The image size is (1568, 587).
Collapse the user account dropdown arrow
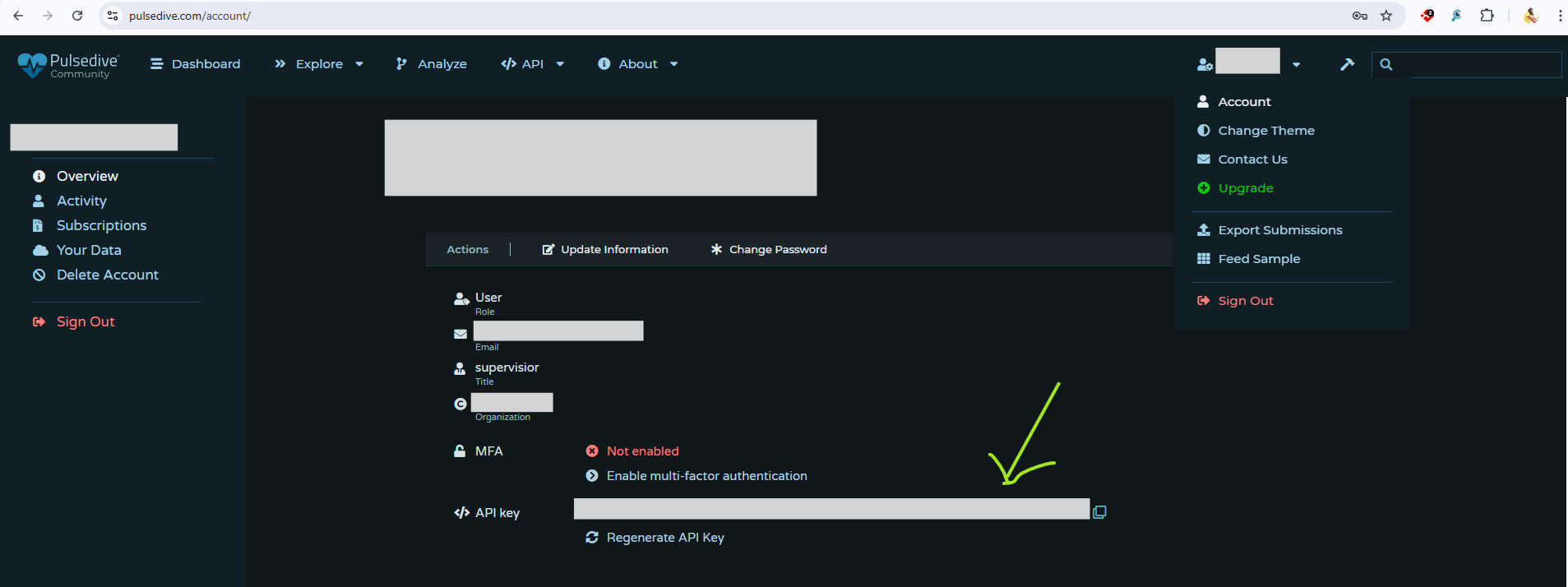pos(1296,65)
